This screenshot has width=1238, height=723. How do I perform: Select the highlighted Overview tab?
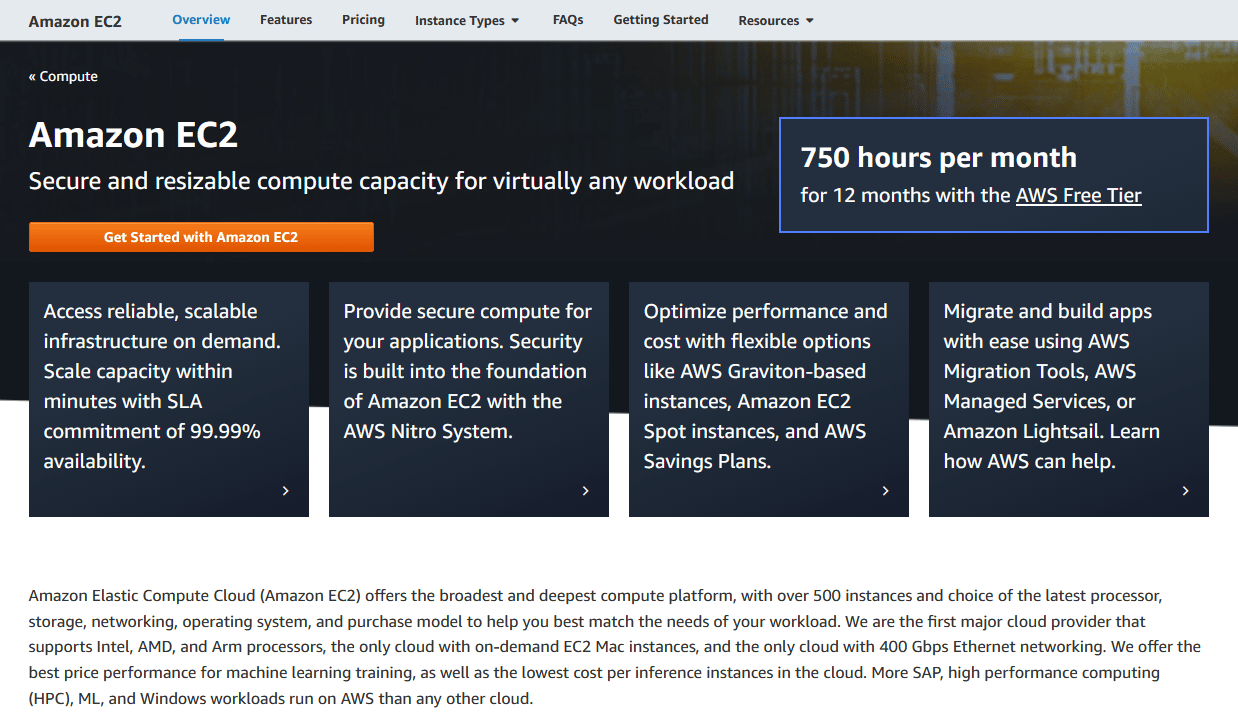point(201,19)
